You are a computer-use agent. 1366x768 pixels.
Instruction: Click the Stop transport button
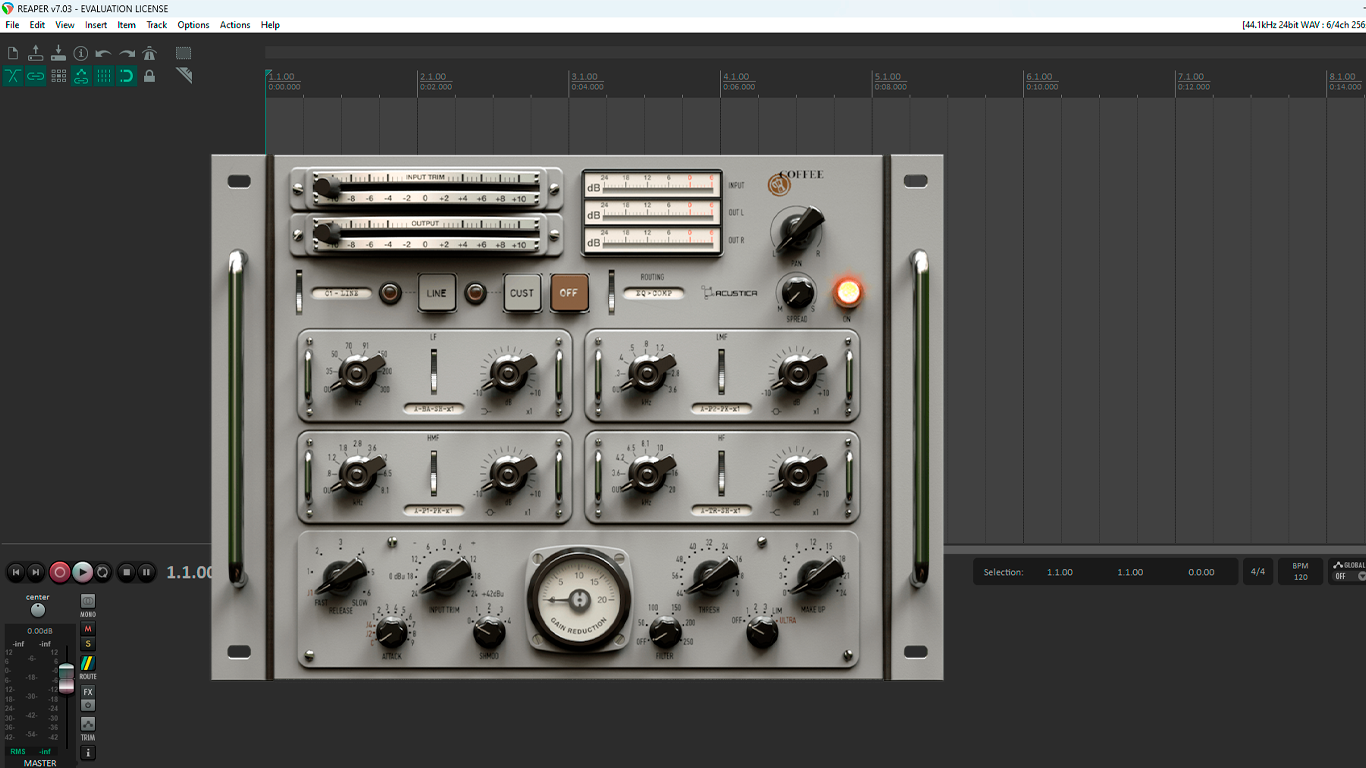pyautogui.click(x=126, y=572)
